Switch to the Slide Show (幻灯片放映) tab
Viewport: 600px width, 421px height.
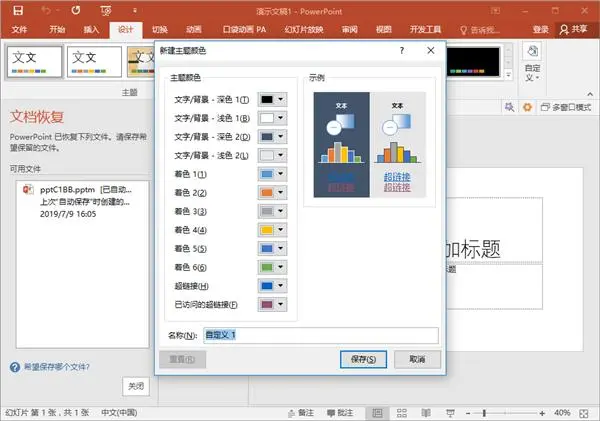[304, 29]
